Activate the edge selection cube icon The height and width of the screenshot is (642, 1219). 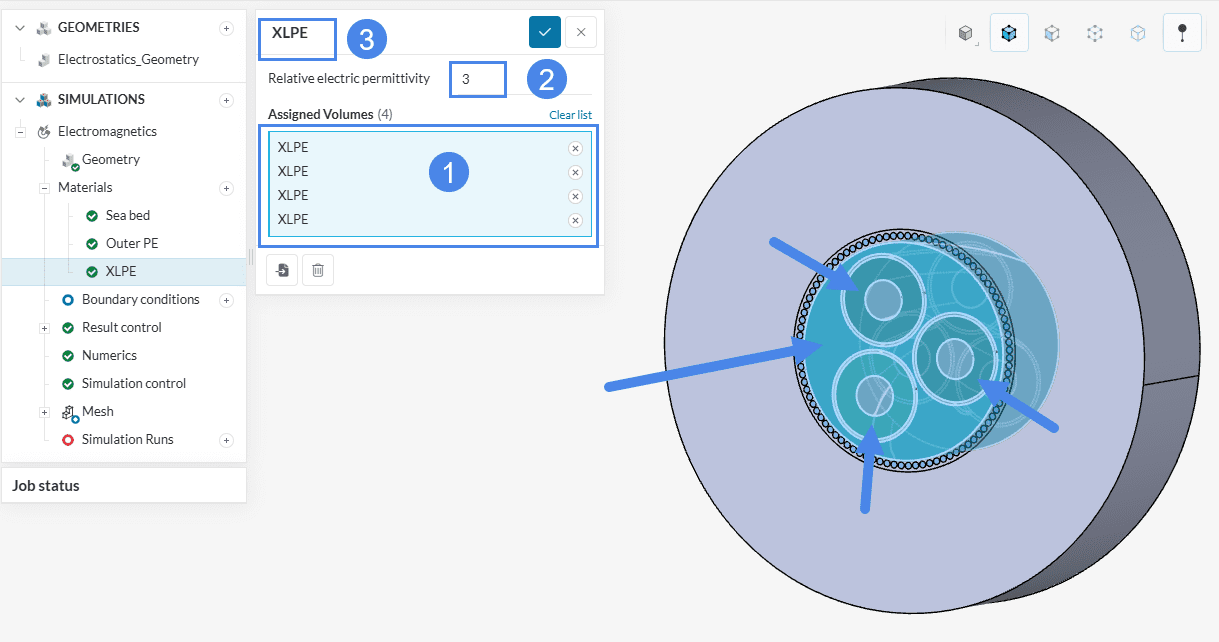[x=1138, y=33]
